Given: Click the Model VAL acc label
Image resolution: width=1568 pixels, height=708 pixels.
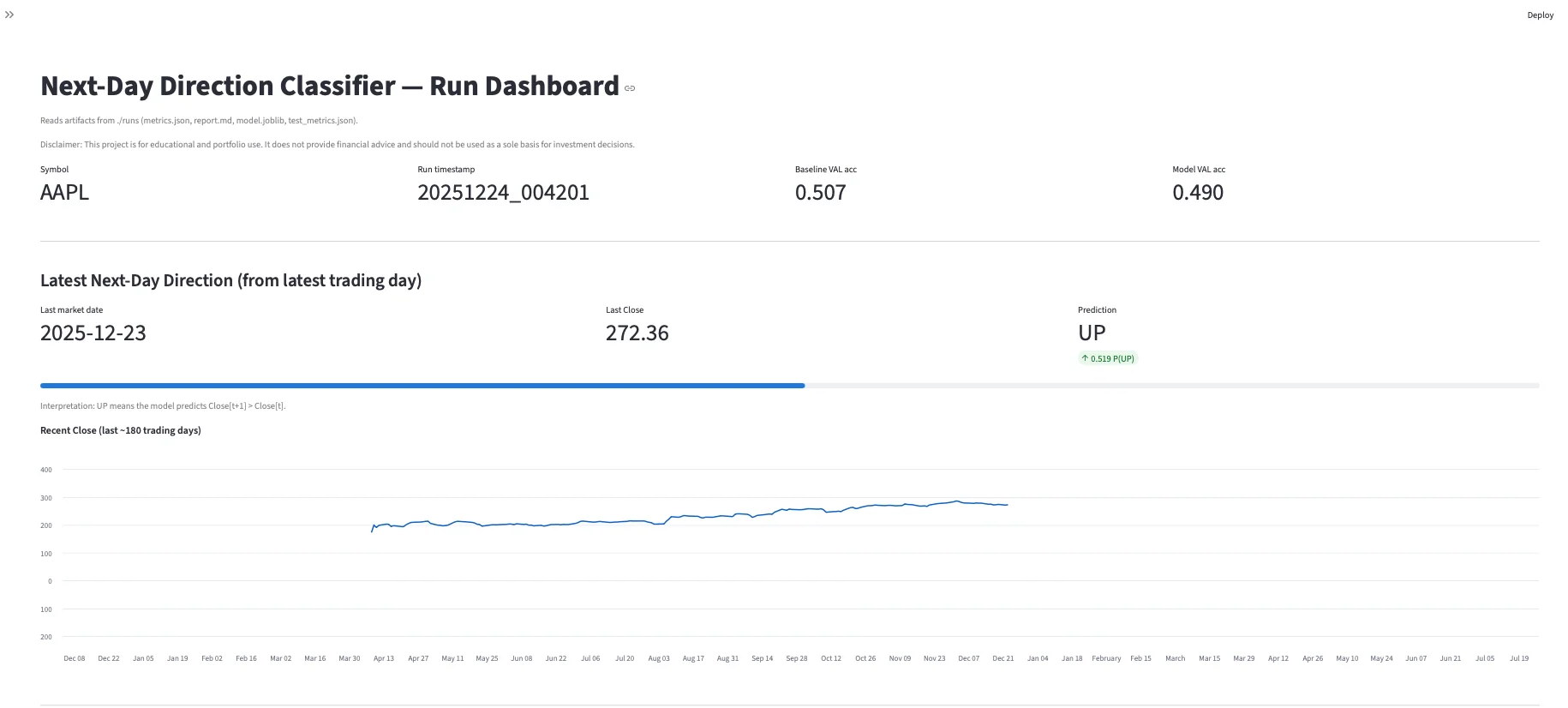Looking at the screenshot, I should point(1199,170).
